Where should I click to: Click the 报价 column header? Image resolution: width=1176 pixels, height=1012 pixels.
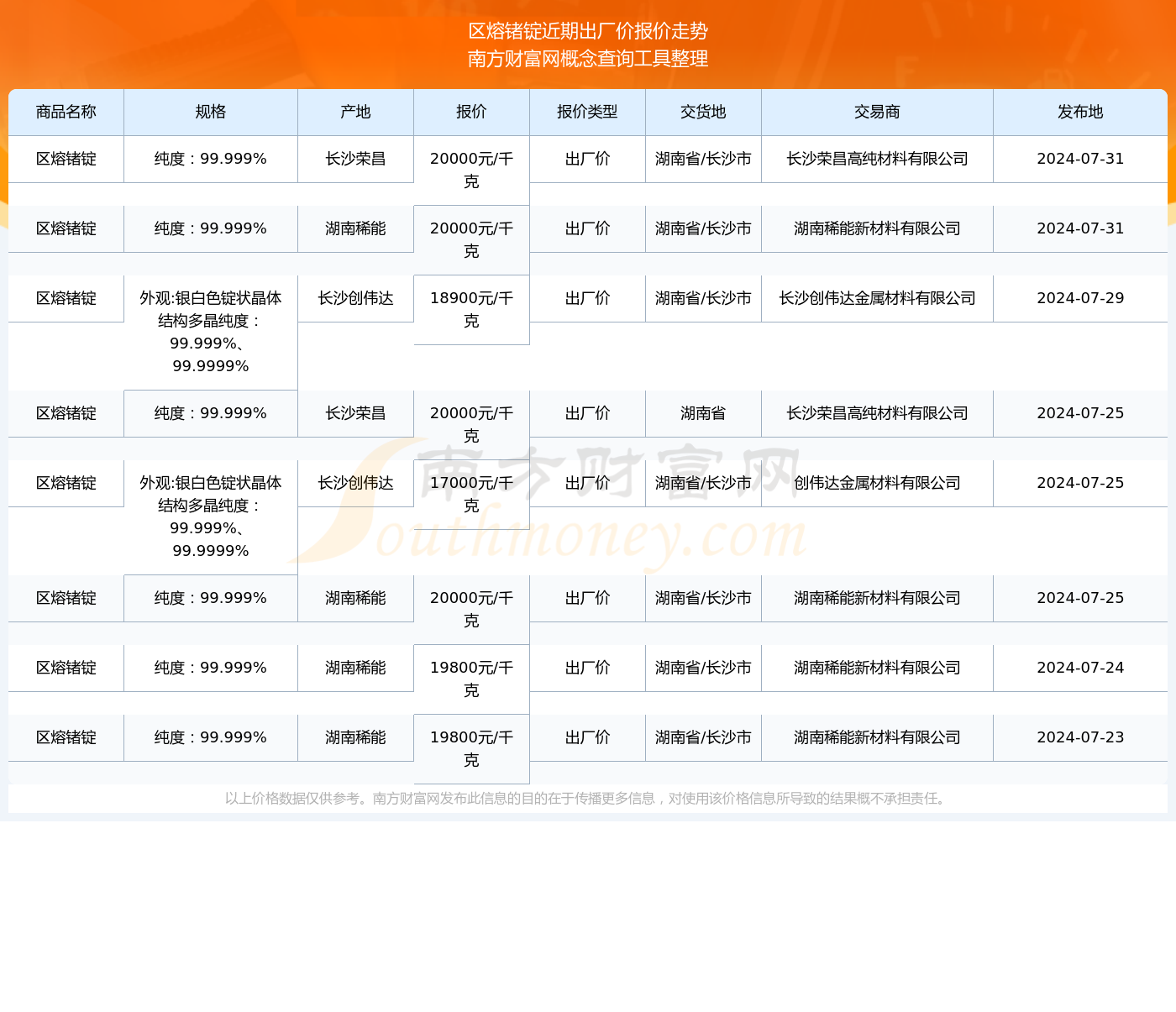[x=472, y=113]
